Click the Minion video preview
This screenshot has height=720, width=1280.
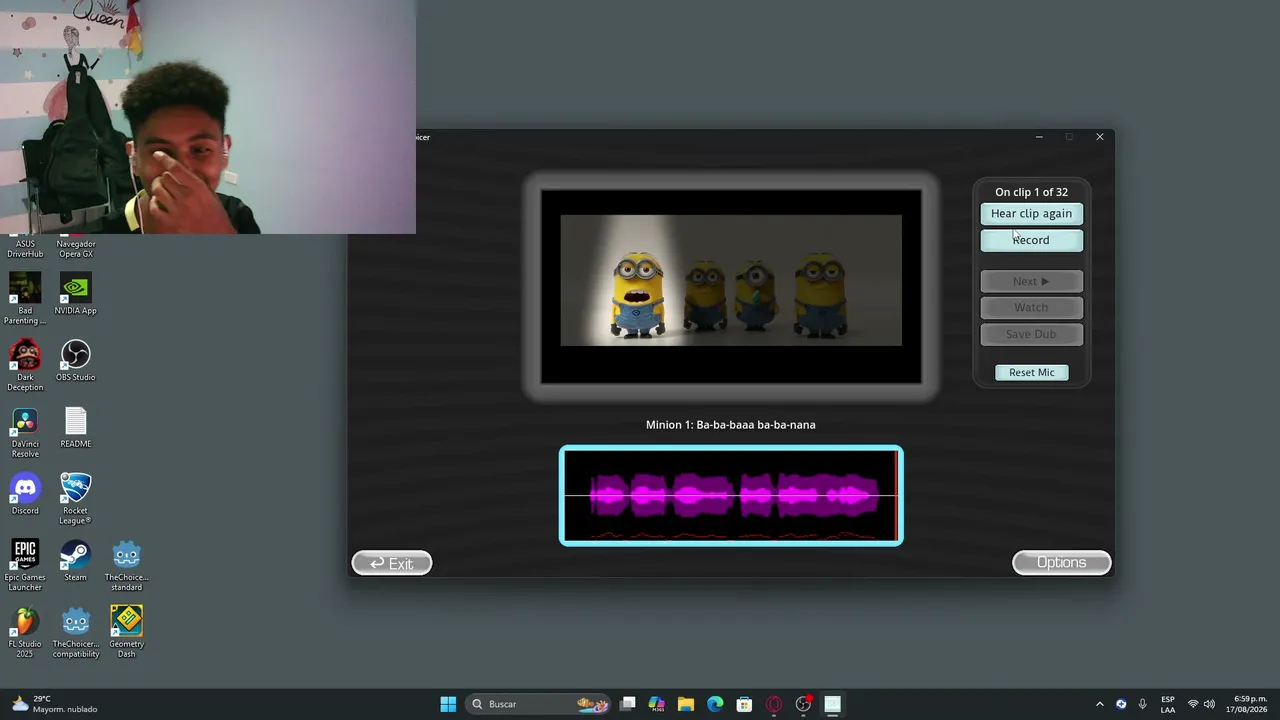point(731,286)
